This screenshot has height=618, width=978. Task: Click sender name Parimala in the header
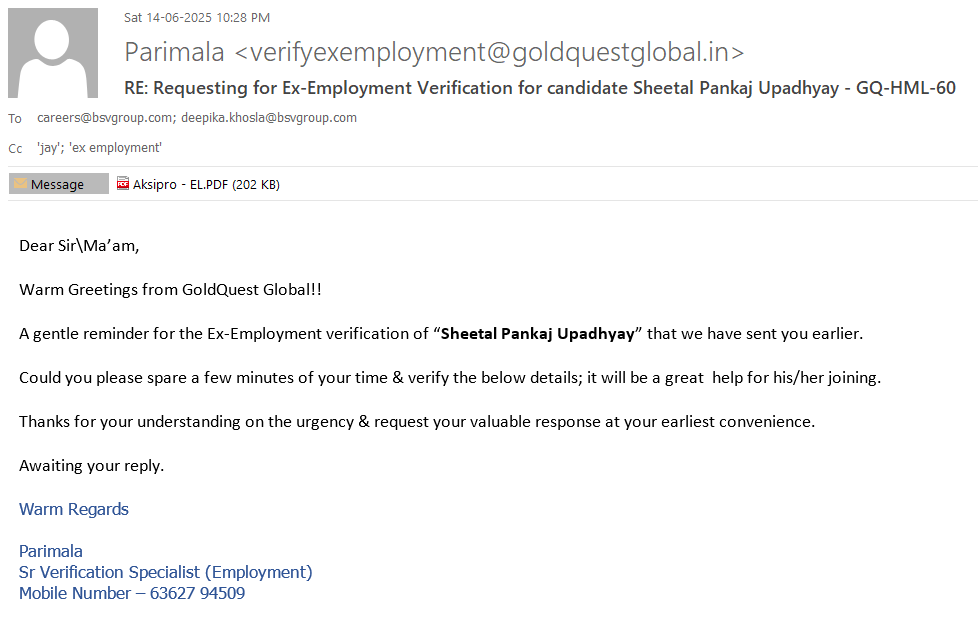coord(174,53)
